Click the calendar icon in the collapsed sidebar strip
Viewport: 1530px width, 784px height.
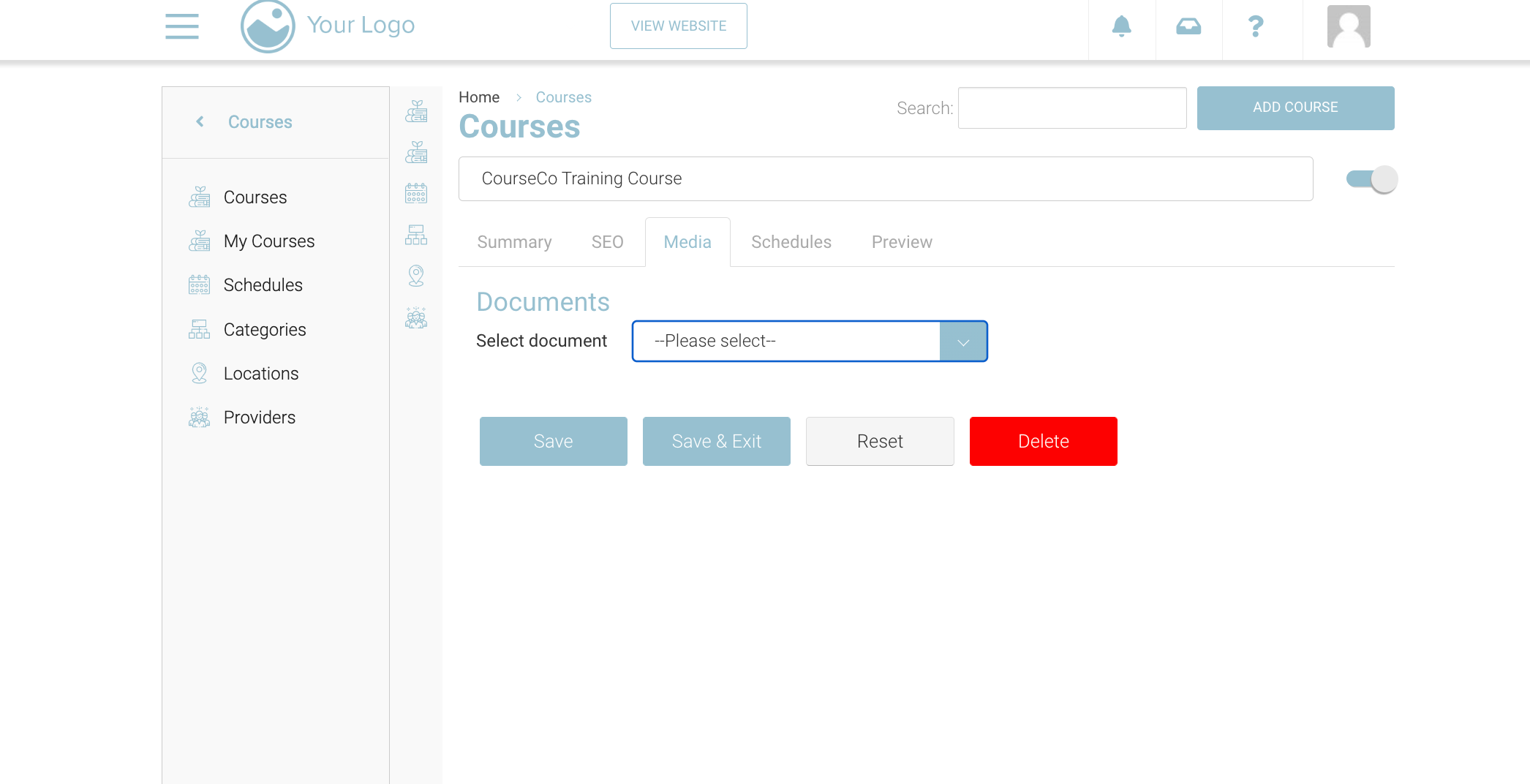coord(416,194)
